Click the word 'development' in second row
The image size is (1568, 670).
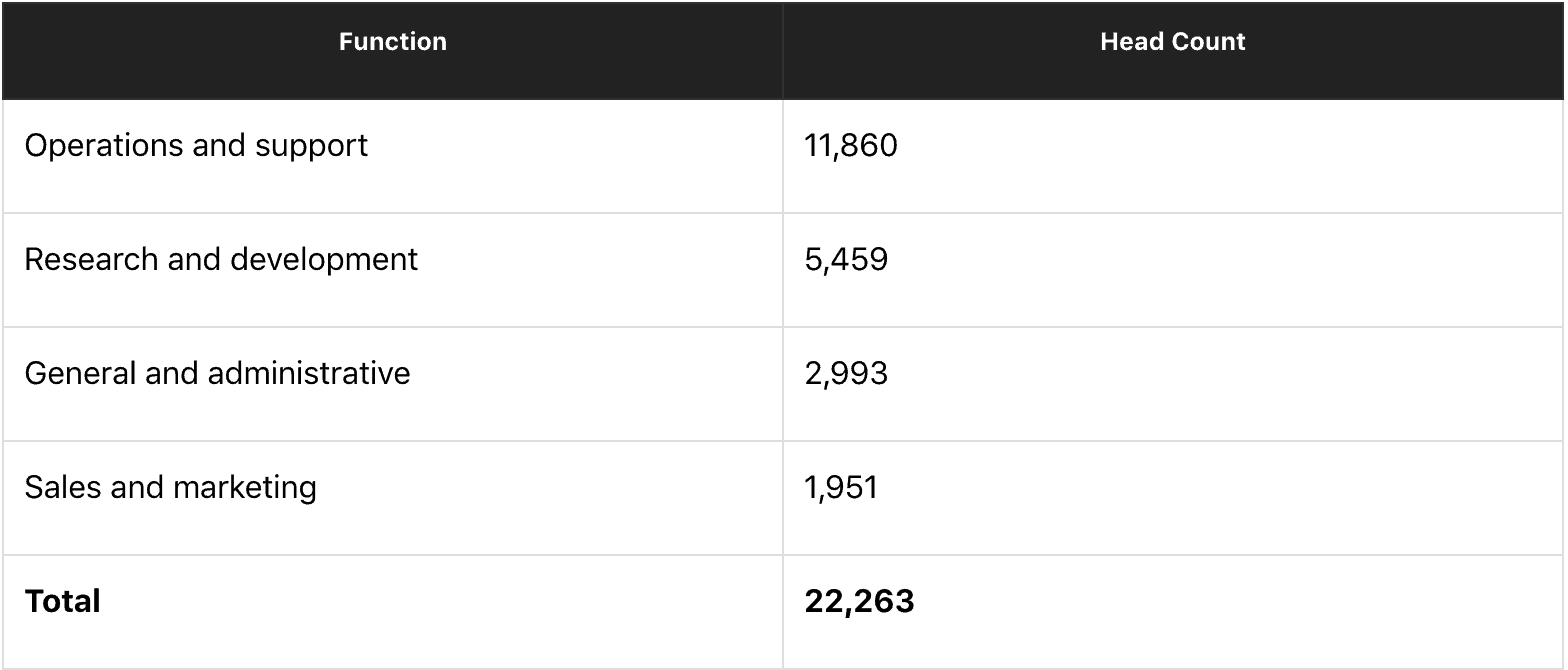pos(324,261)
